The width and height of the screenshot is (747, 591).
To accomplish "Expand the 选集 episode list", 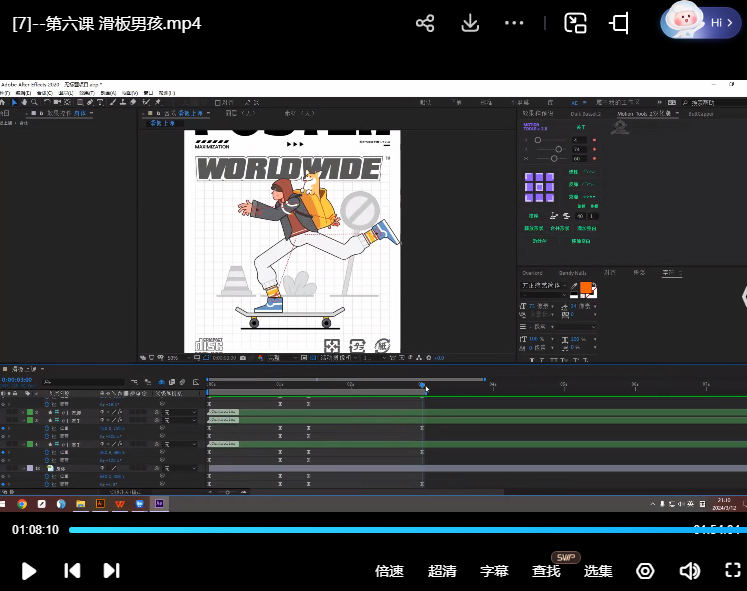I will 598,571.
